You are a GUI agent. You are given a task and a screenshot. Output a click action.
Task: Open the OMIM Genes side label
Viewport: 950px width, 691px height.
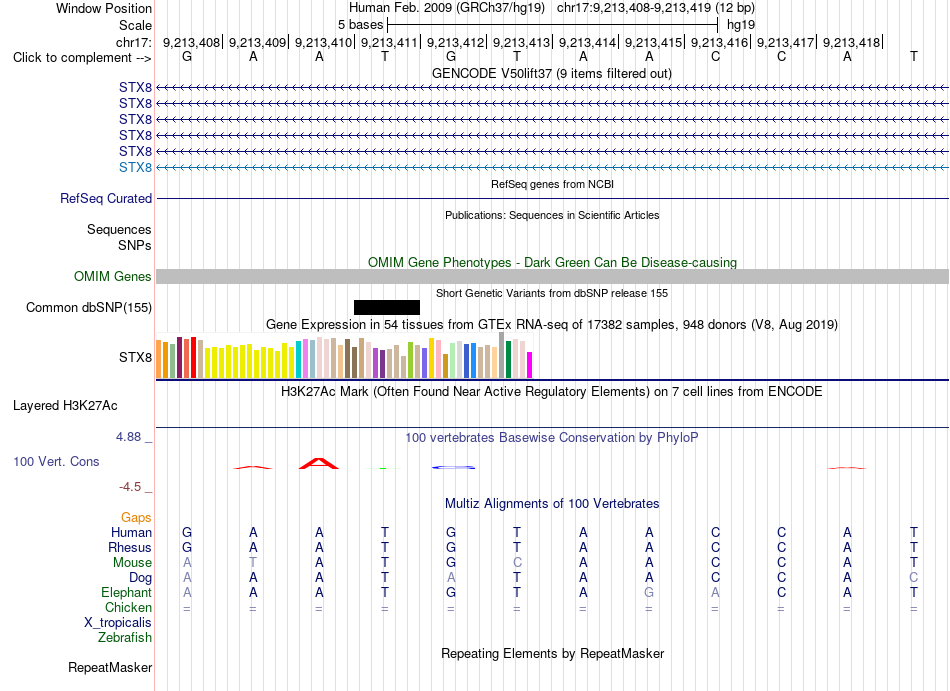click(x=113, y=276)
